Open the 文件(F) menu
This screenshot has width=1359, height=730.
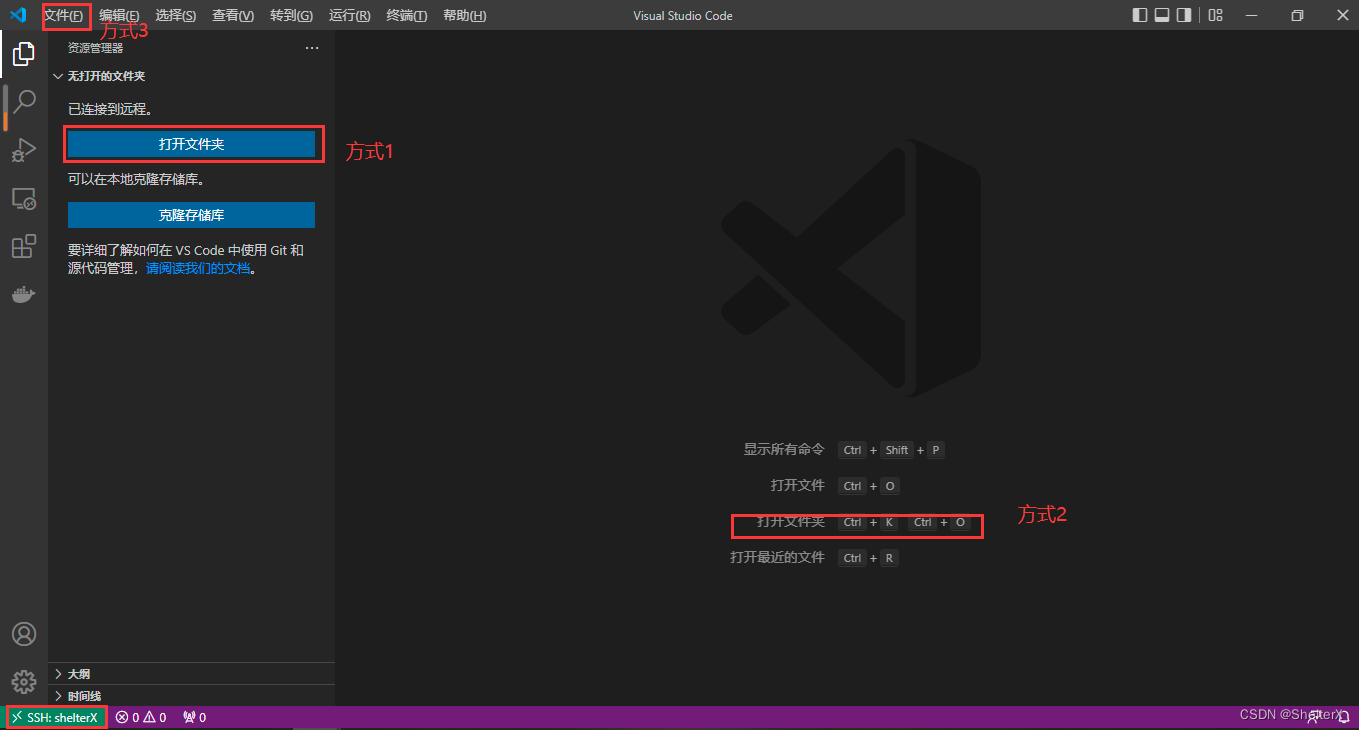64,16
